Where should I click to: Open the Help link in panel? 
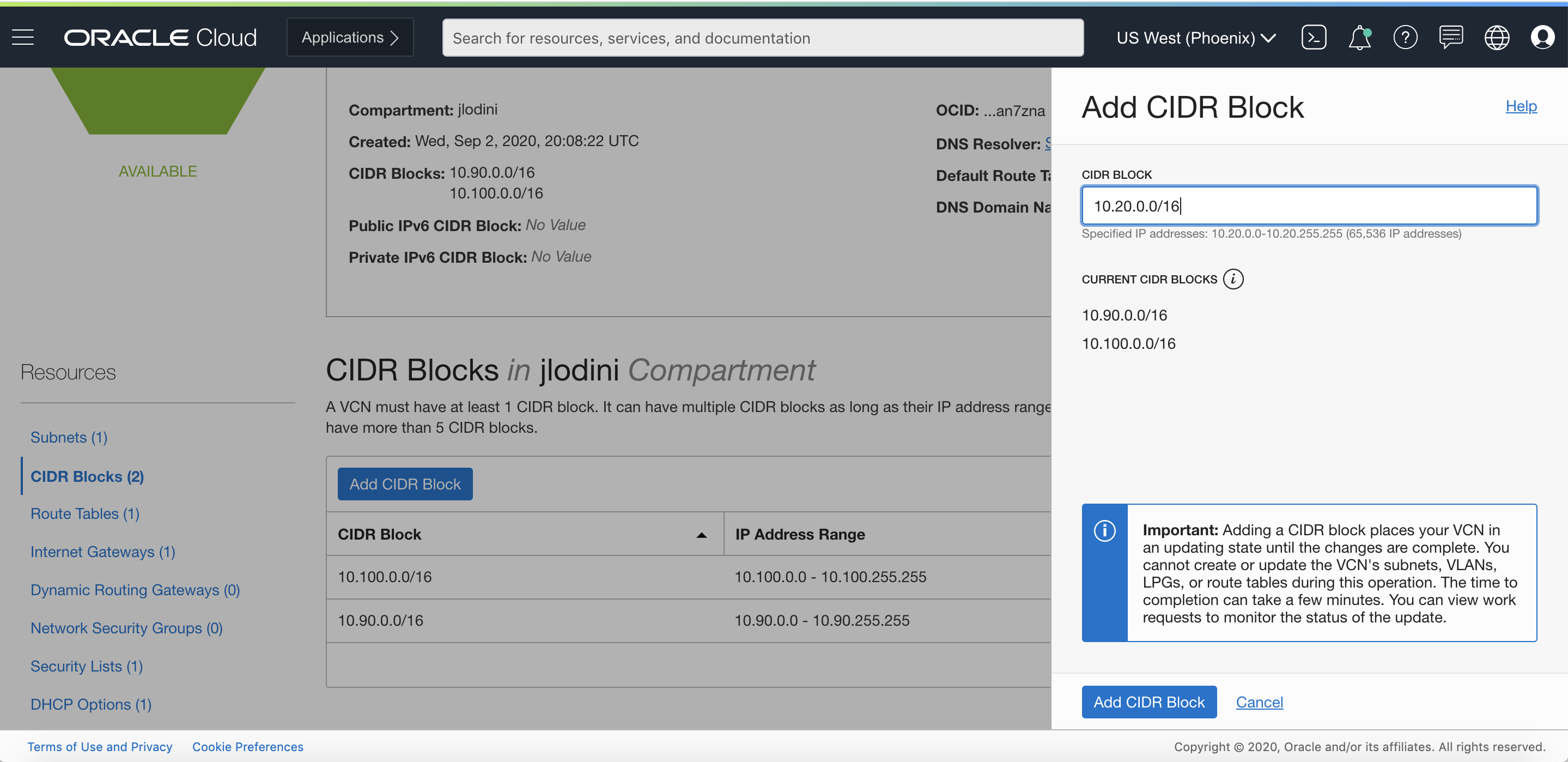(x=1521, y=106)
